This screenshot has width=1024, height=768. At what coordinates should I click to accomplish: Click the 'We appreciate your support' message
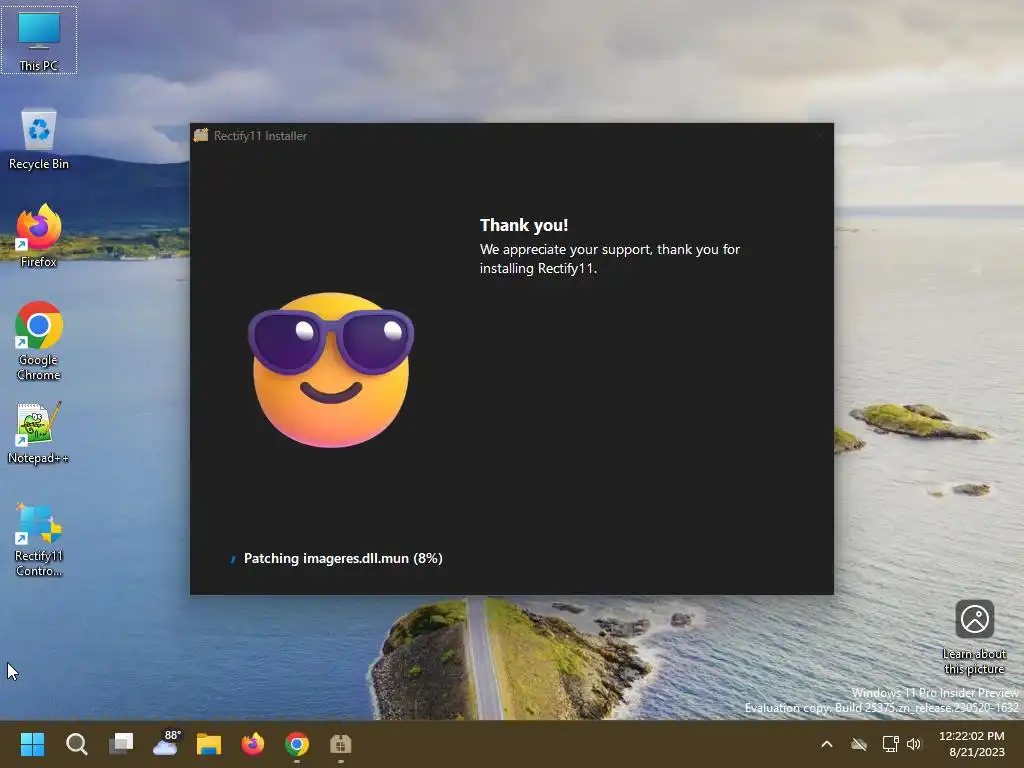(609, 259)
